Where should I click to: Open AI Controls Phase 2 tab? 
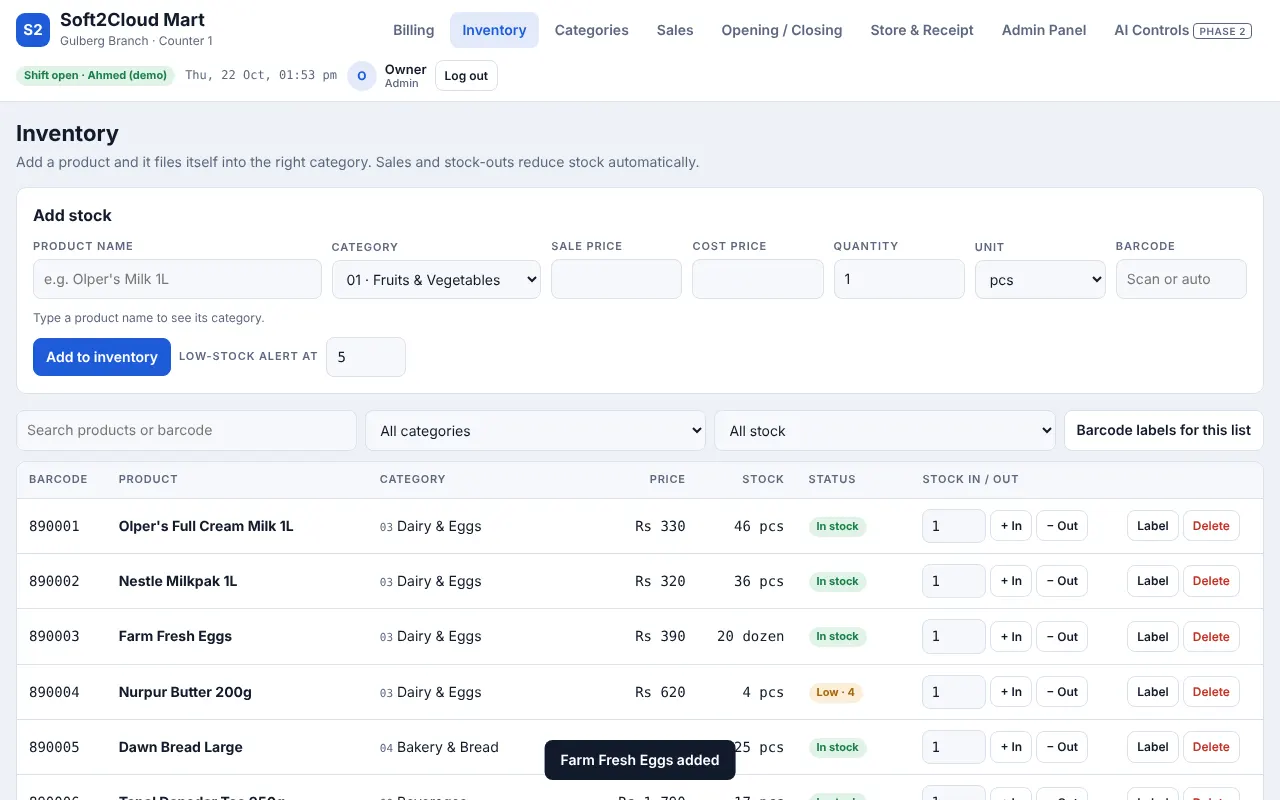pos(1184,30)
